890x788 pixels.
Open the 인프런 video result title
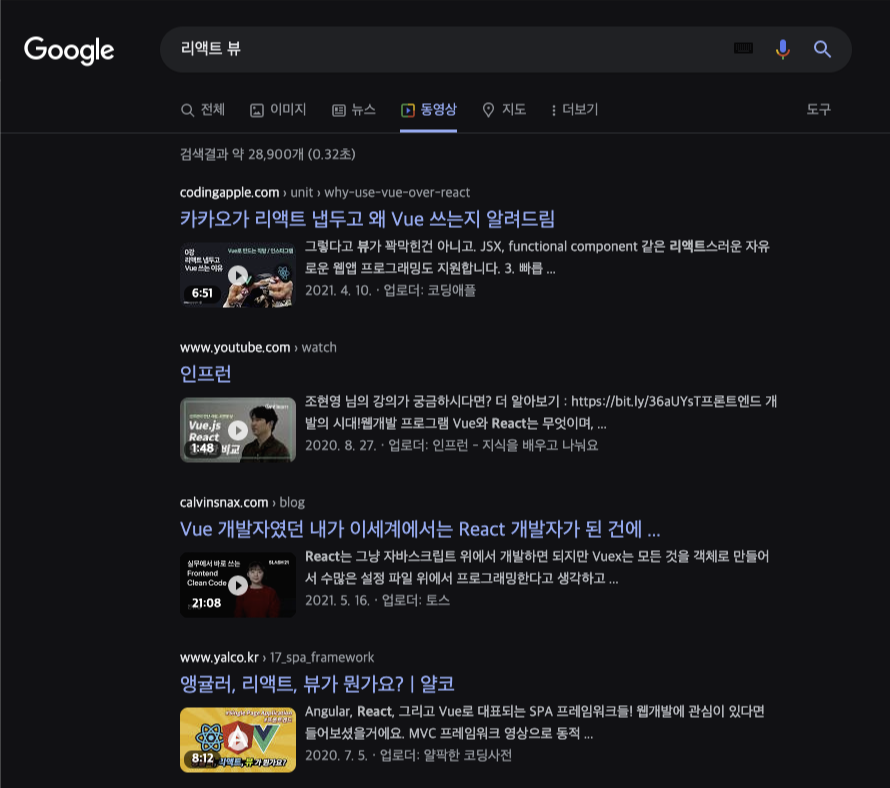pyautogui.click(x=205, y=374)
